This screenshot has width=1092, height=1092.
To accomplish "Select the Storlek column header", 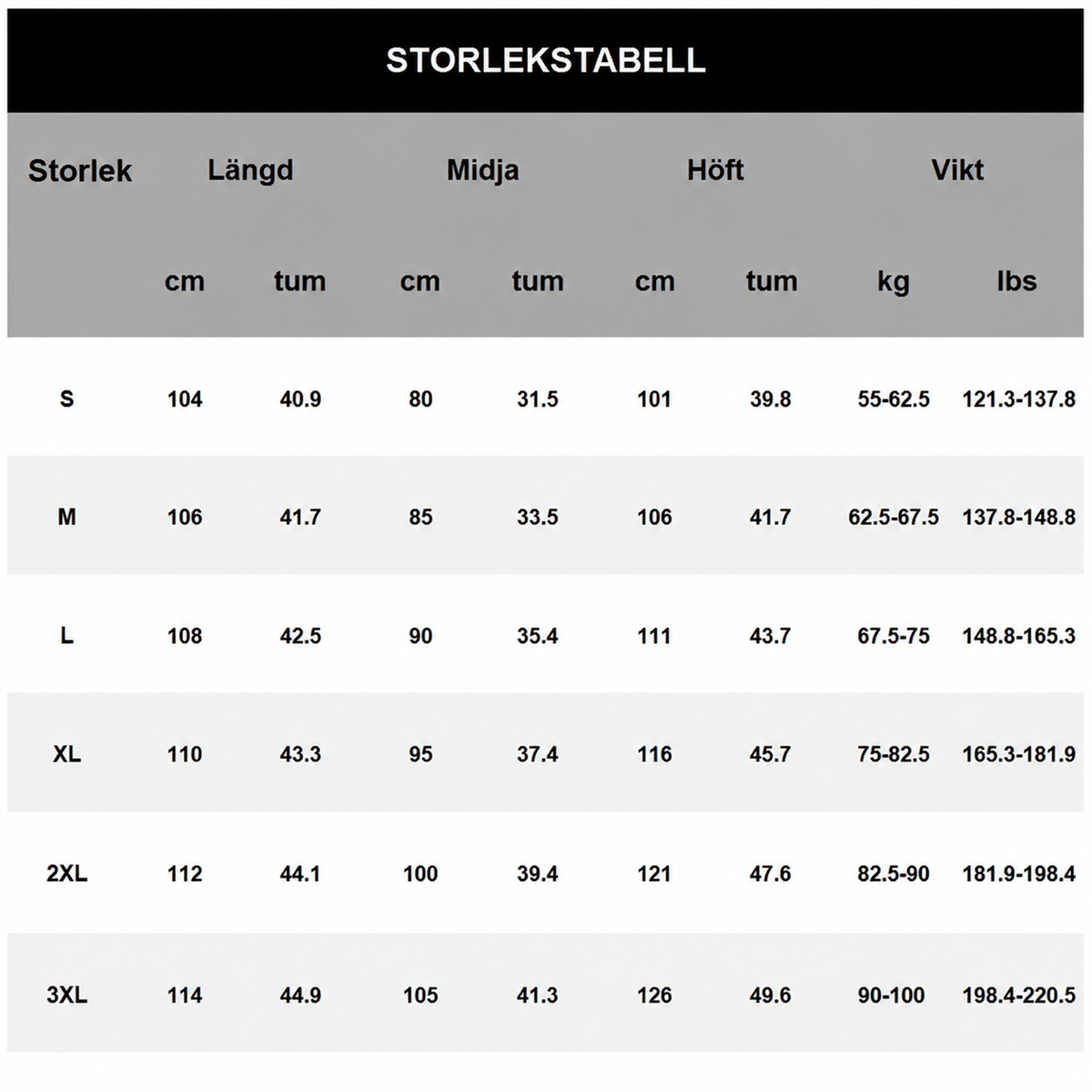I will (80, 170).
